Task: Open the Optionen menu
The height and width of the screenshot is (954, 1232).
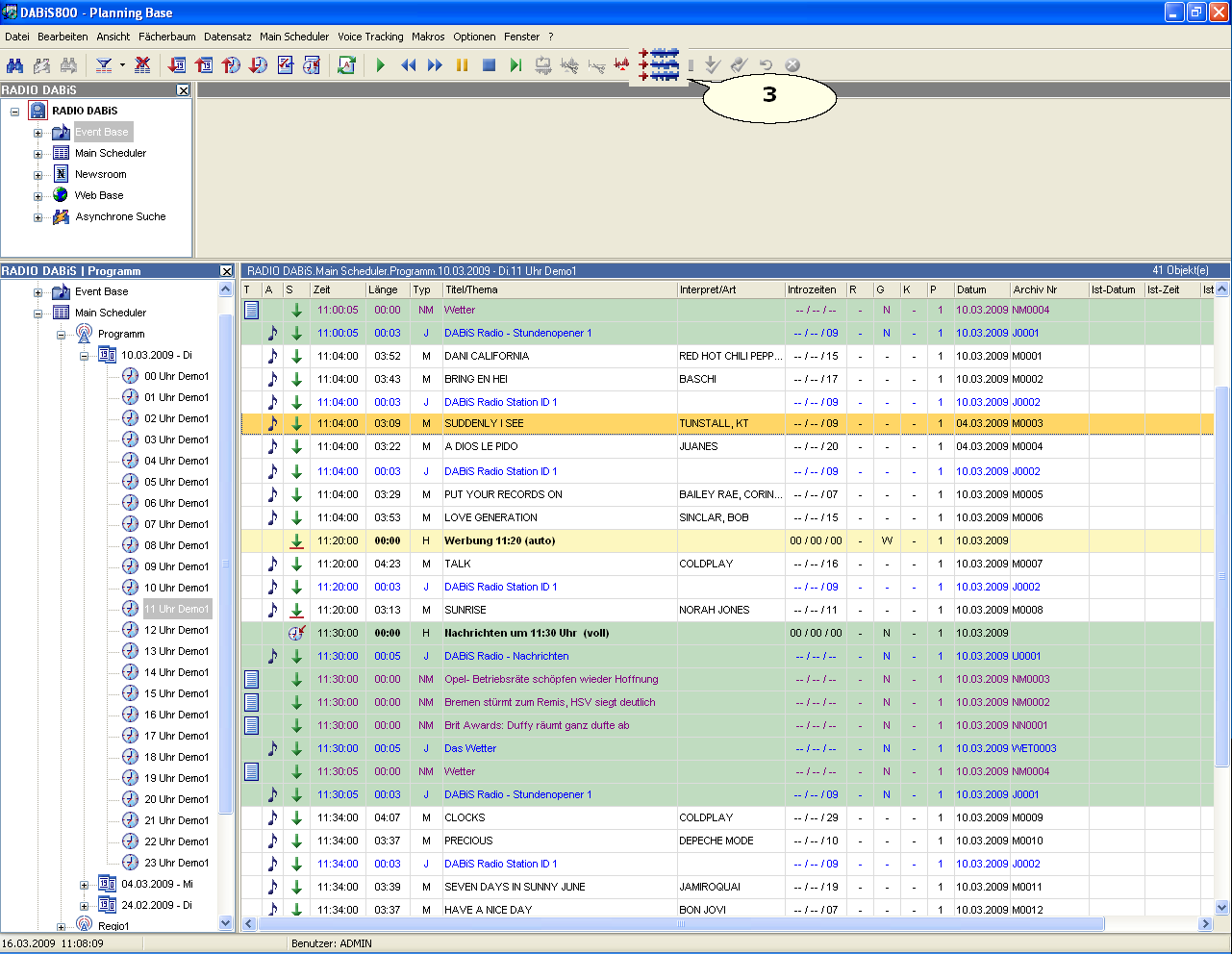Action: [474, 37]
